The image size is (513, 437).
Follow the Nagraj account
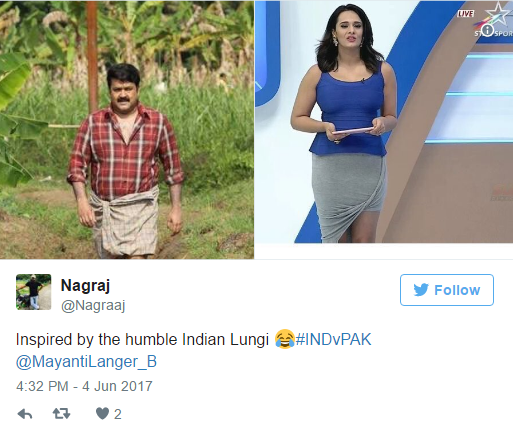447,290
